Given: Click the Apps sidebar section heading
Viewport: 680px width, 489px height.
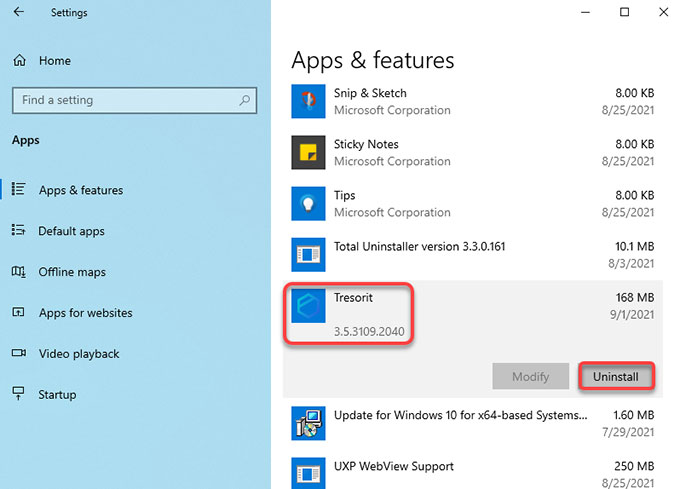Looking at the screenshot, I should 26,140.
